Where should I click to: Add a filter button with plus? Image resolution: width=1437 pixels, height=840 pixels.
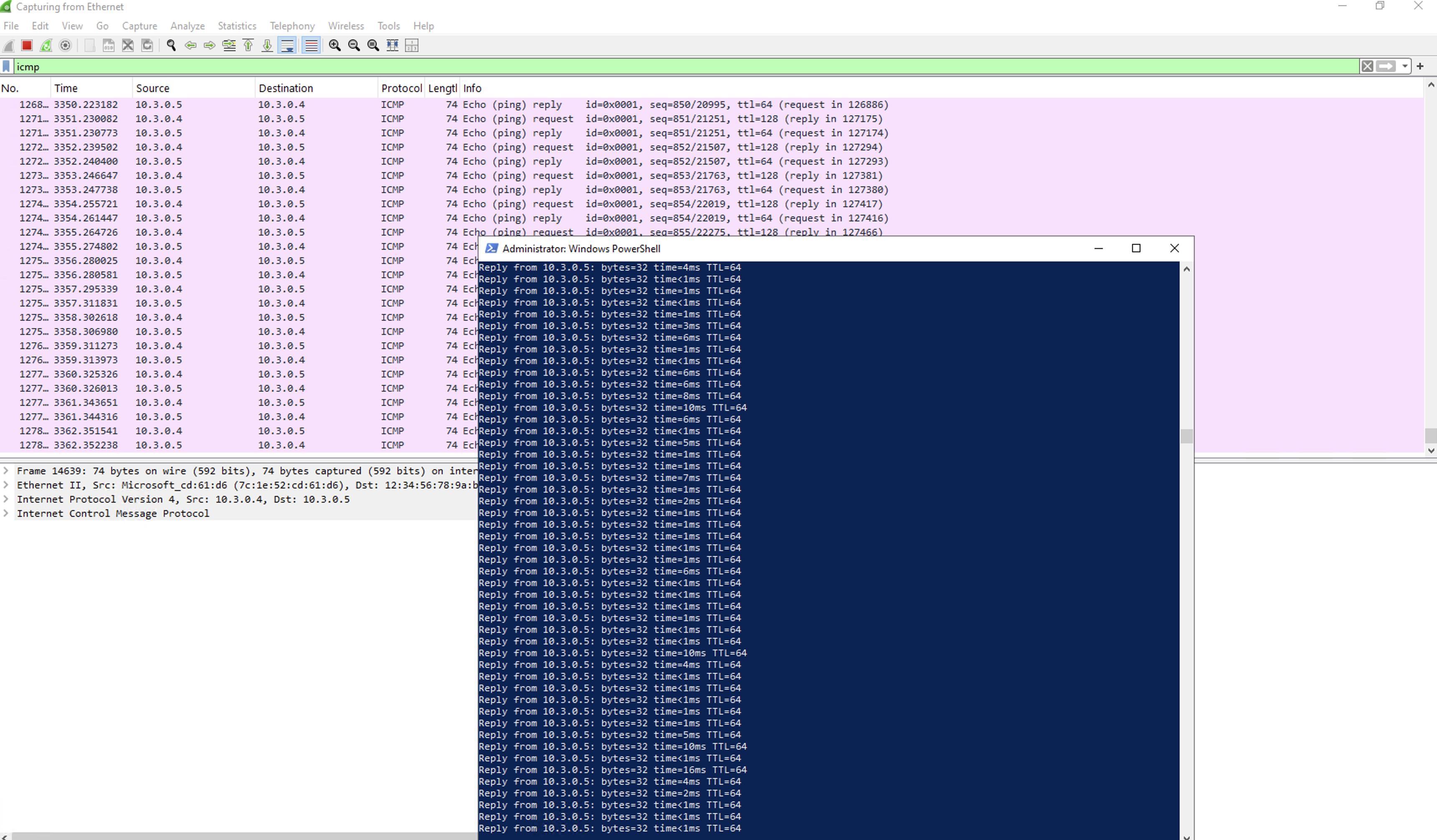(x=1420, y=67)
